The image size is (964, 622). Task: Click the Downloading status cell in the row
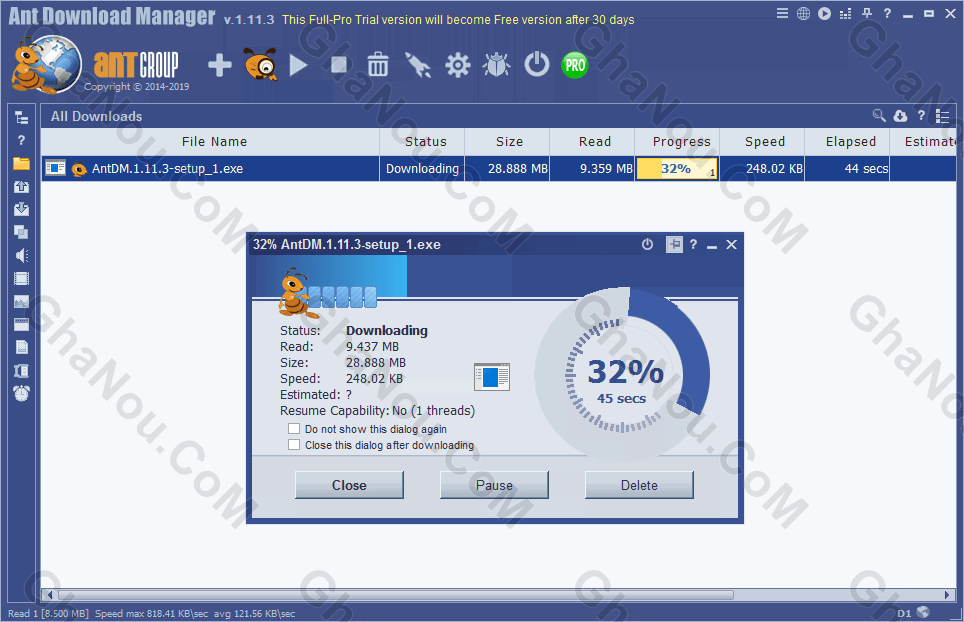422,168
